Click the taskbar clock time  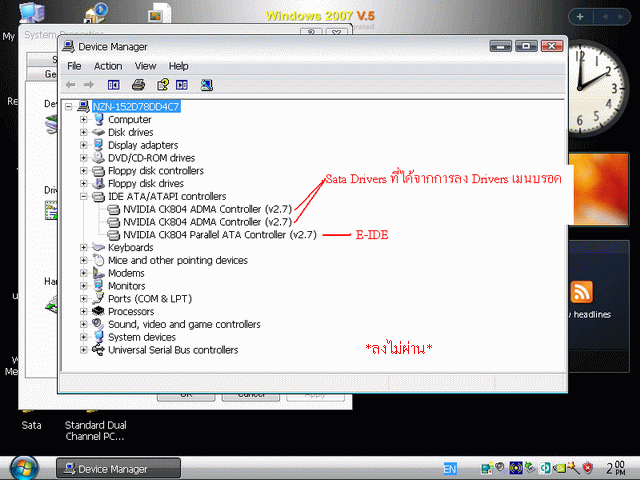pyautogui.click(x=616, y=468)
